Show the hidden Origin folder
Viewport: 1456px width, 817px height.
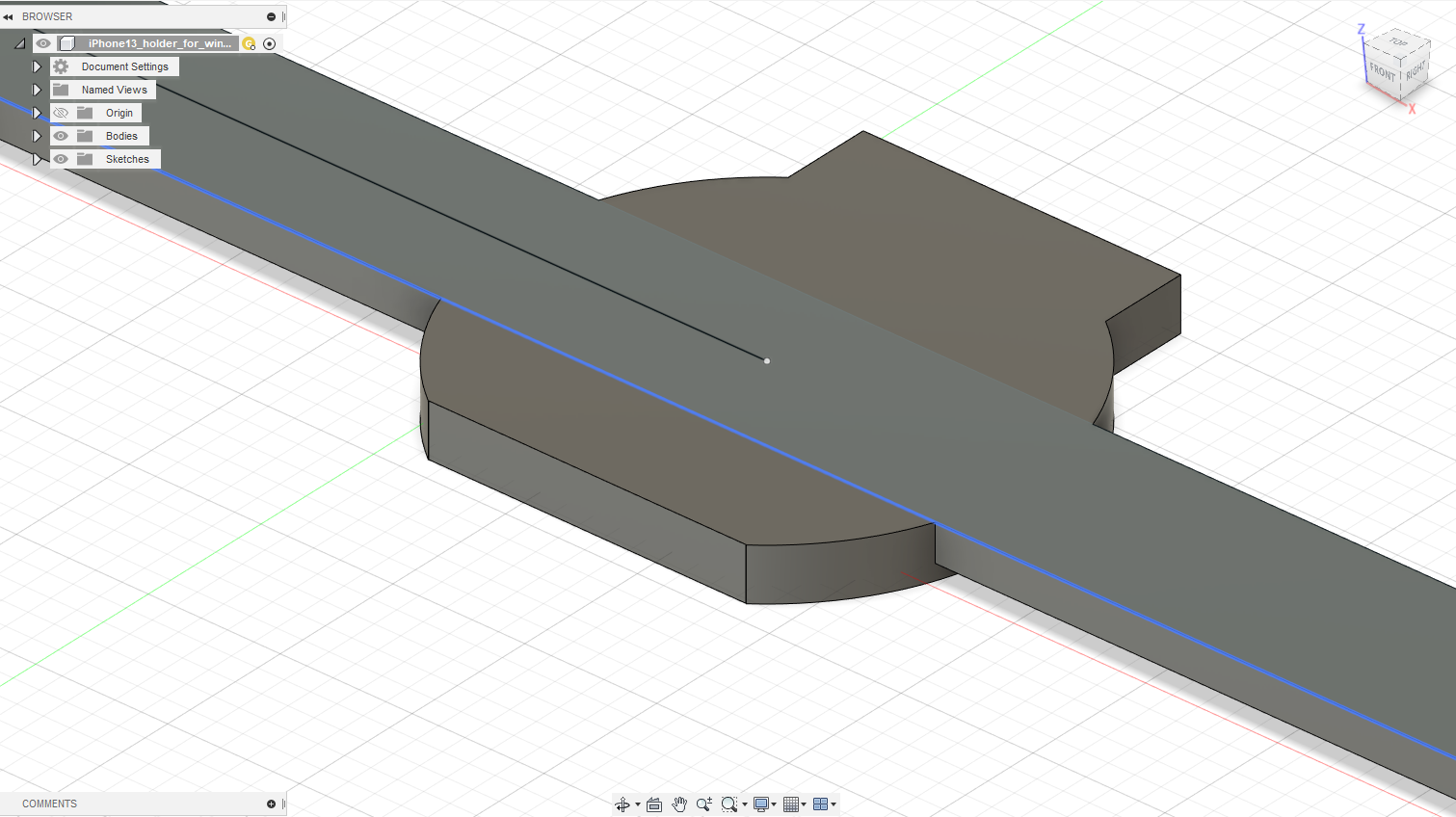[61, 113]
